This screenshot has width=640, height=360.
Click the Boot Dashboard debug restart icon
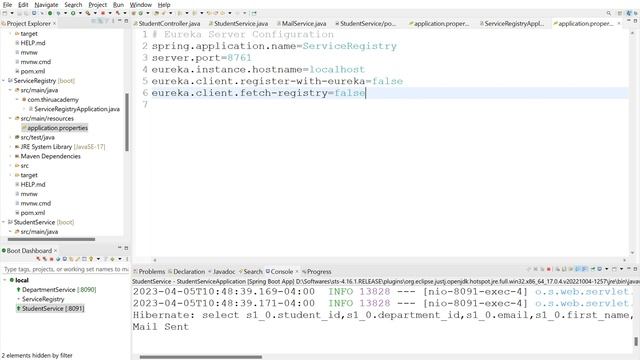click(45, 259)
